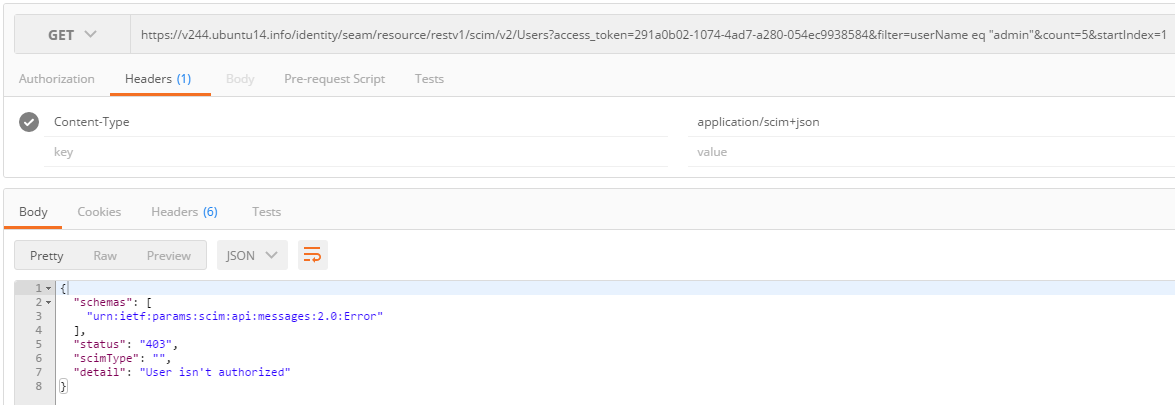
Task: Click the empty header key field
Action: (x=355, y=152)
